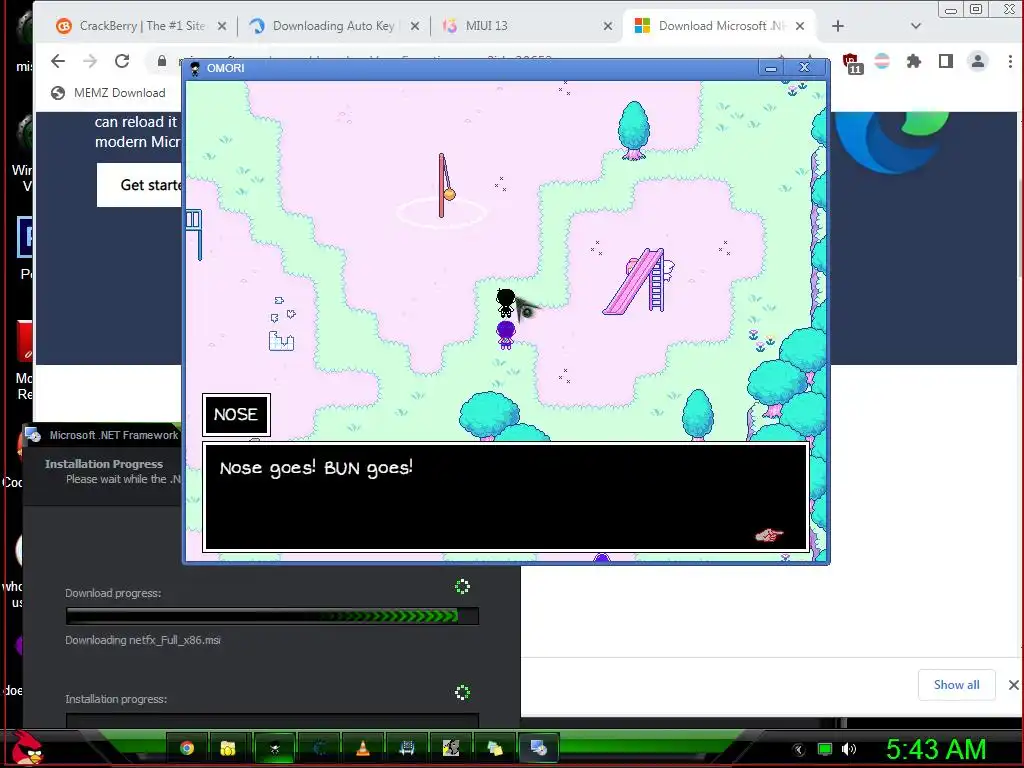The width and height of the screenshot is (1024, 768).
Task: Click the red hand dialogue-advance cursor
Action: click(769, 536)
